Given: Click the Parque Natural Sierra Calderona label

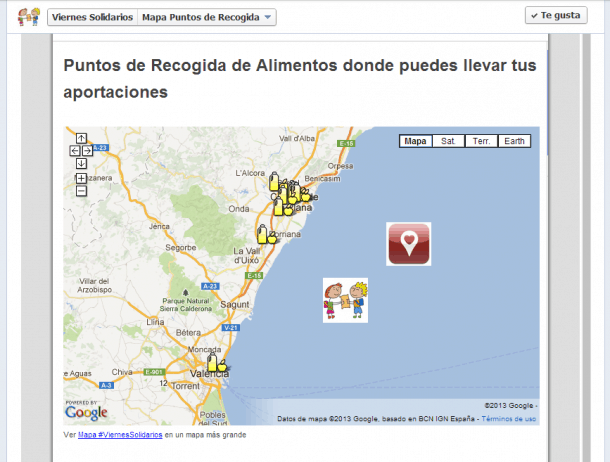Looking at the screenshot, I should tap(186, 305).
